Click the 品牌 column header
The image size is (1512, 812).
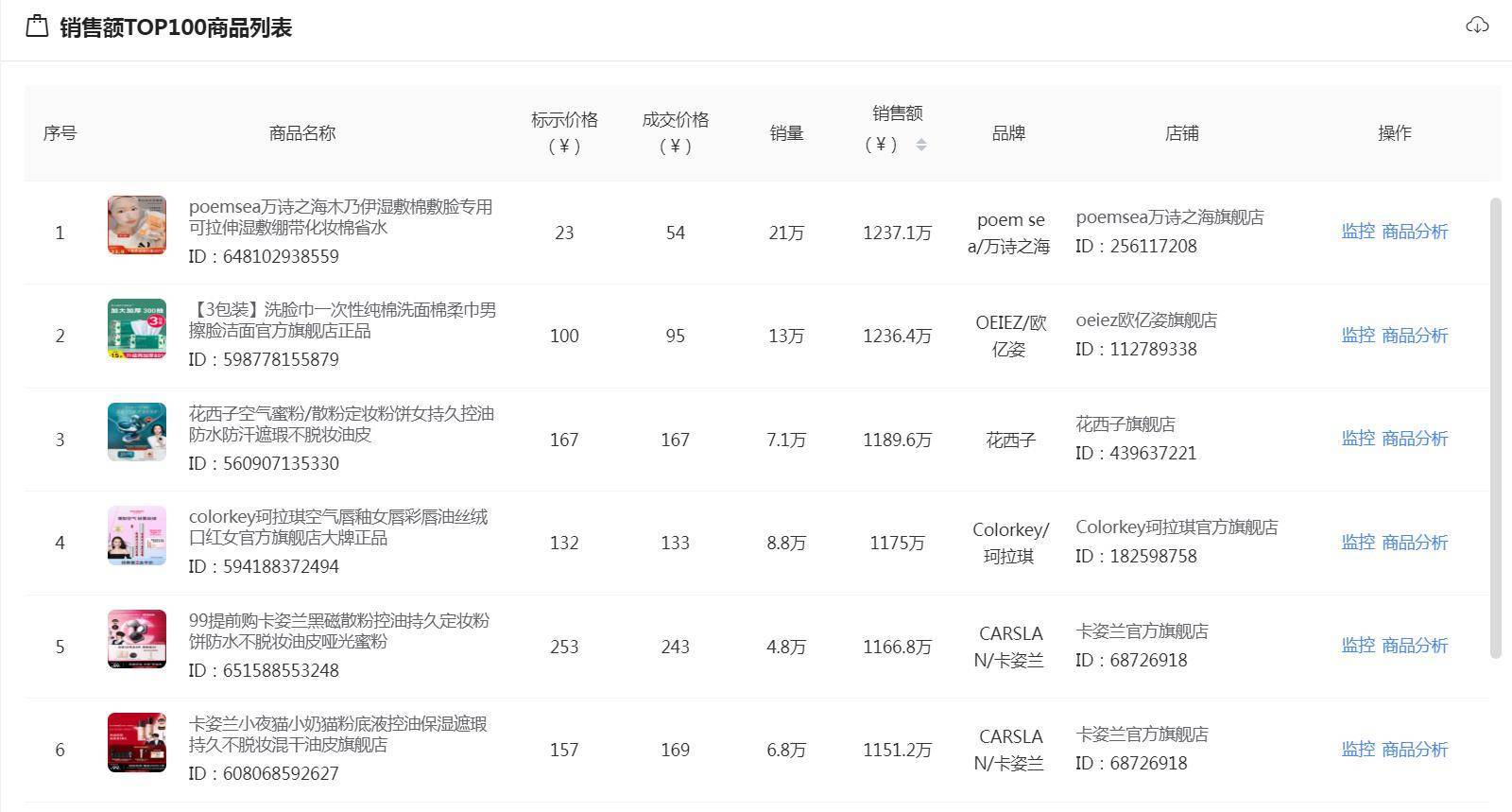pos(1008,133)
